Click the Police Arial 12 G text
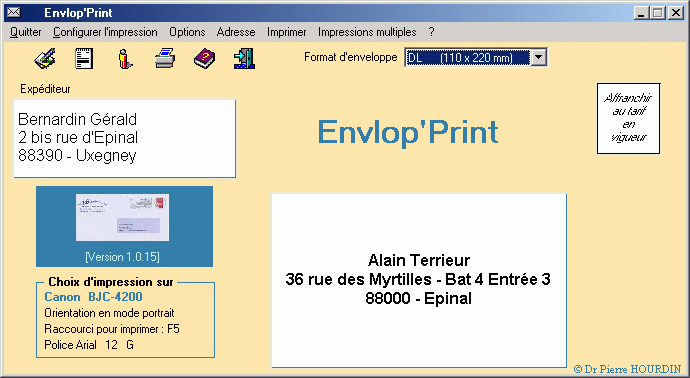690x378 pixels. 89,345
